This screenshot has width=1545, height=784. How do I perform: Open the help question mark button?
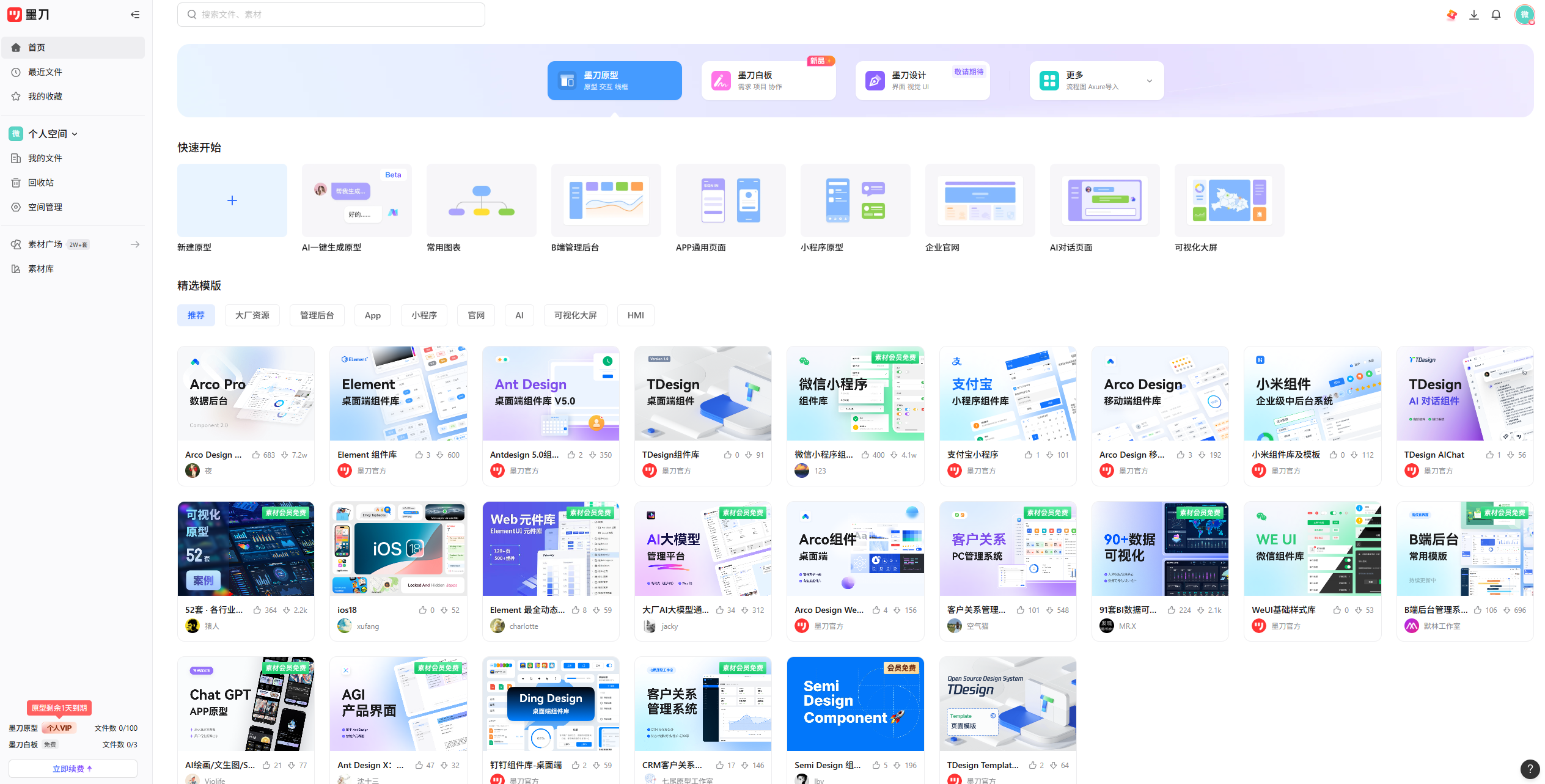pos(1529,769)
